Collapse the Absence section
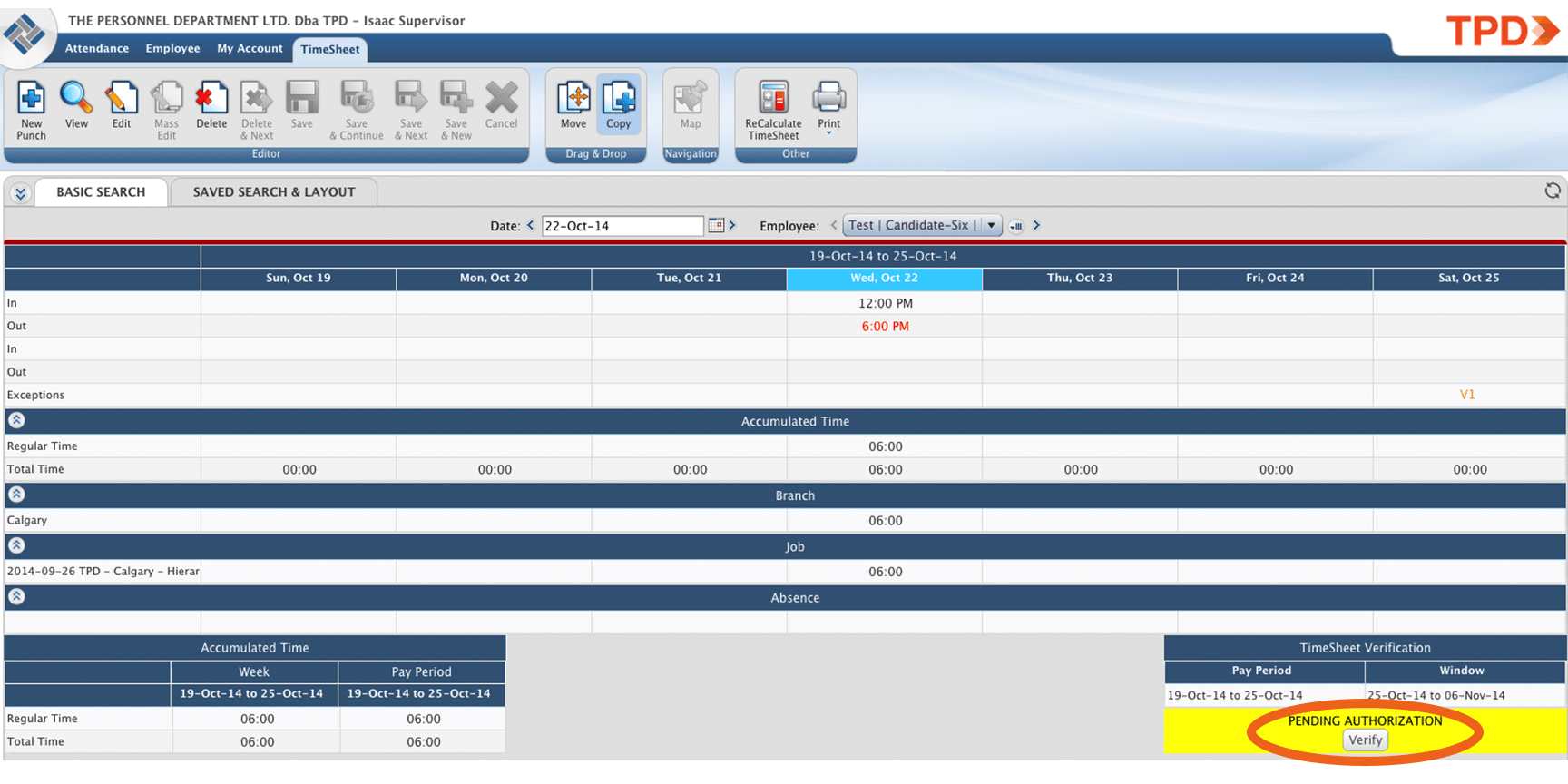Image resolution: width=1568 pixels, height=784 pixels. 16,596
